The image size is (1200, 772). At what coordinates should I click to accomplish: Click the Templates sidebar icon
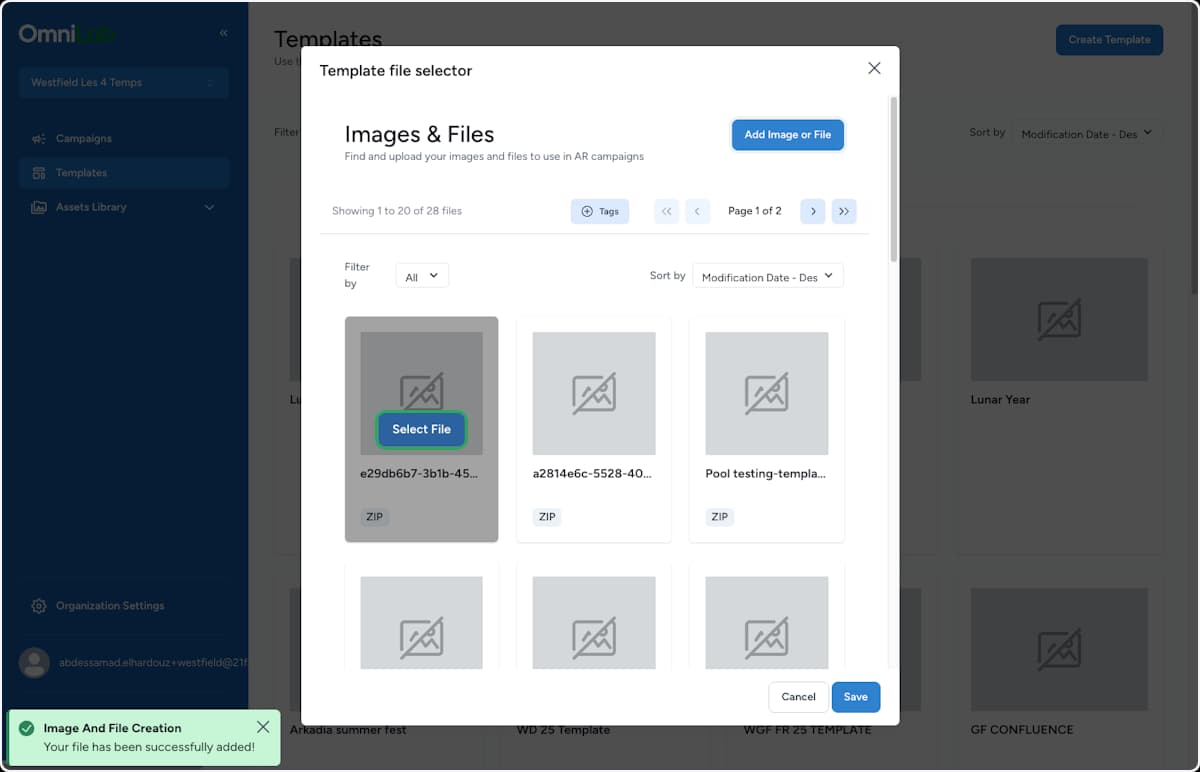pos(39,173)
